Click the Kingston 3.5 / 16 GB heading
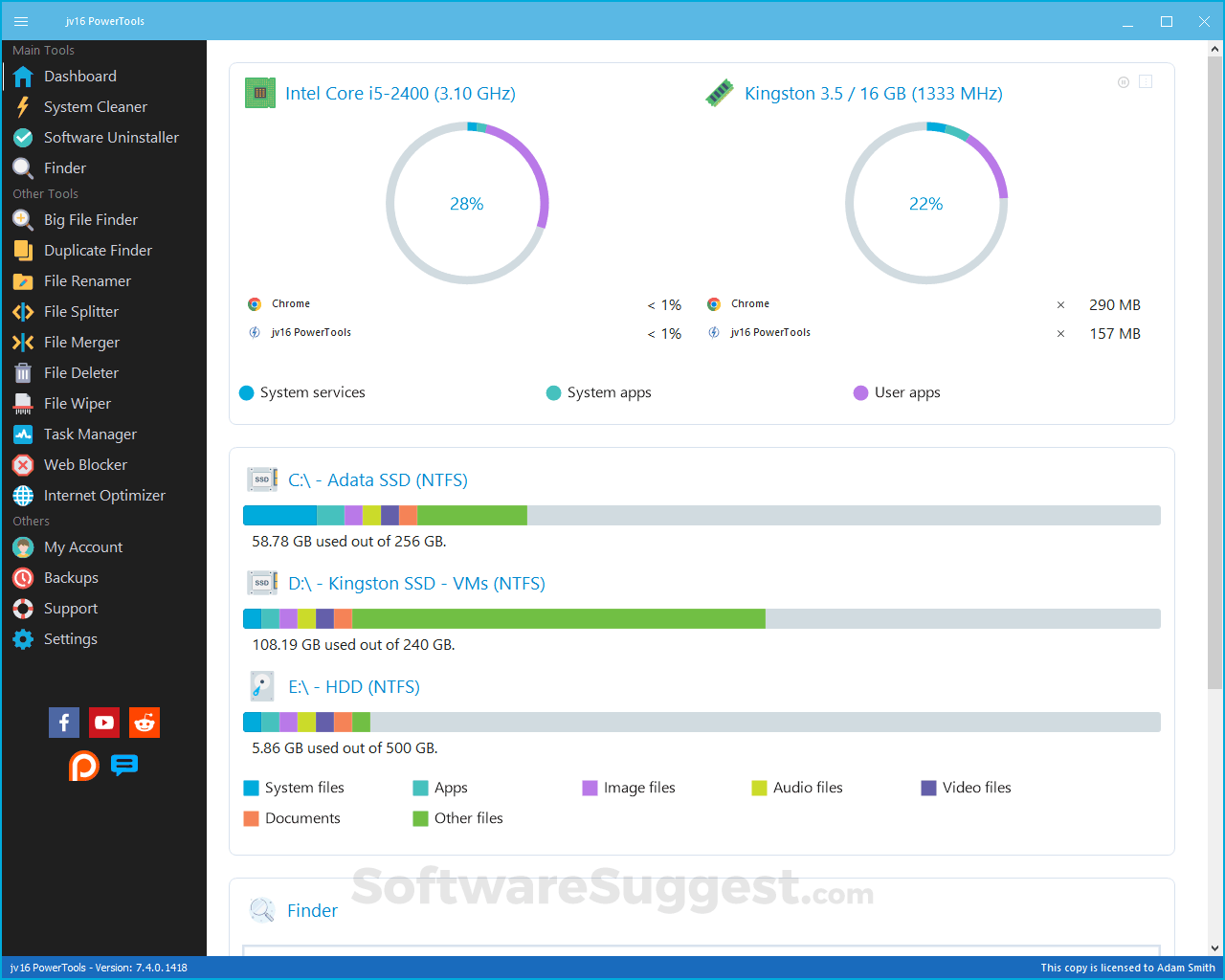 click(874, 94)
